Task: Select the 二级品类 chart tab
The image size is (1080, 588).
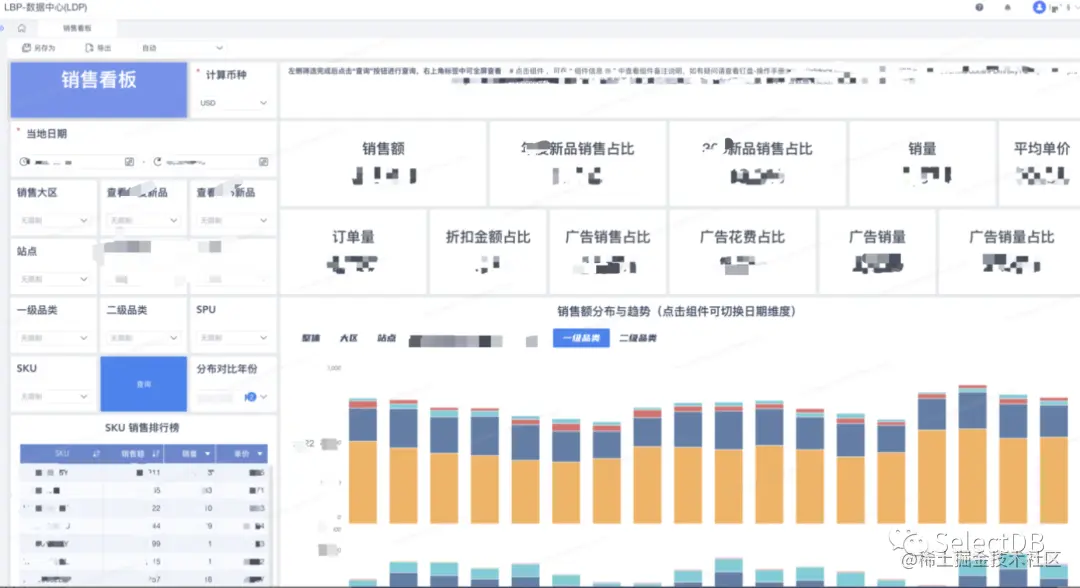Action: [x=638, y=338]
